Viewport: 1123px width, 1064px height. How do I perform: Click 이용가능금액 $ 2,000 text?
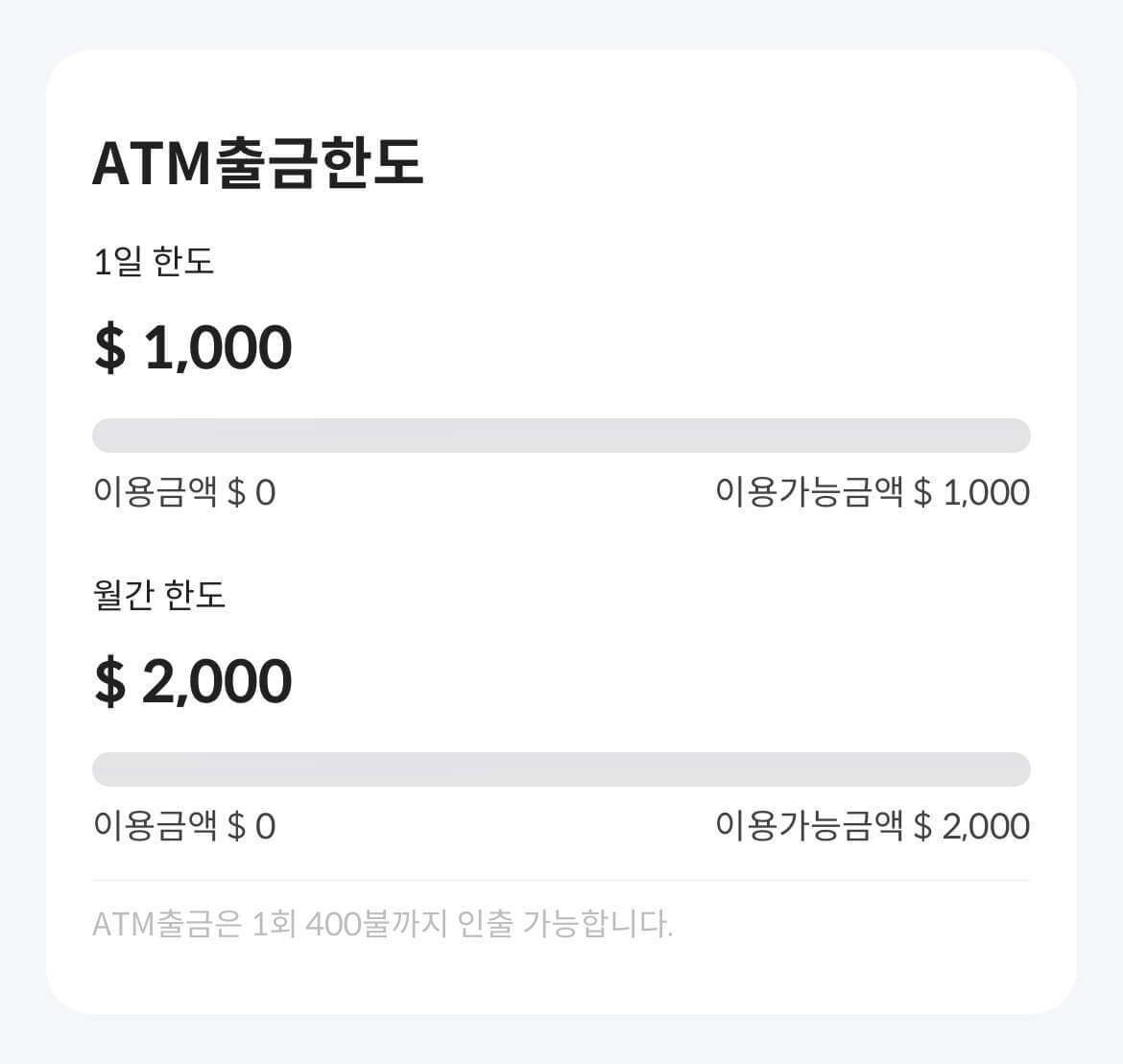[x=872, y=825]
